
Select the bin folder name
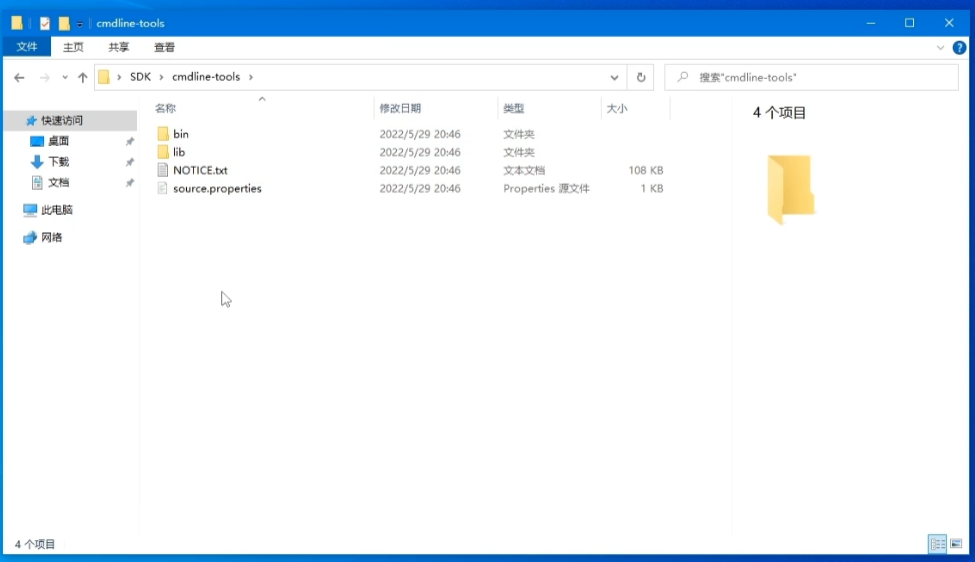(181, 134)
